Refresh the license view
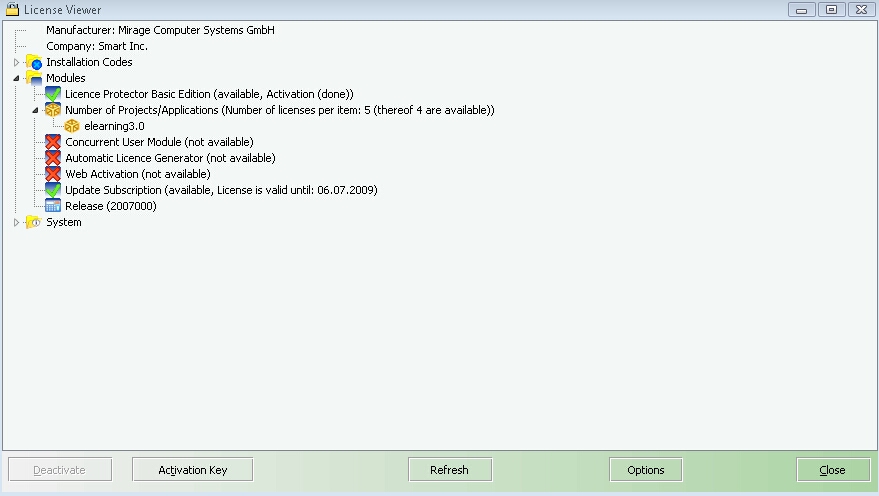The height and width of the screenshot is (496, 879). [450, 470]
